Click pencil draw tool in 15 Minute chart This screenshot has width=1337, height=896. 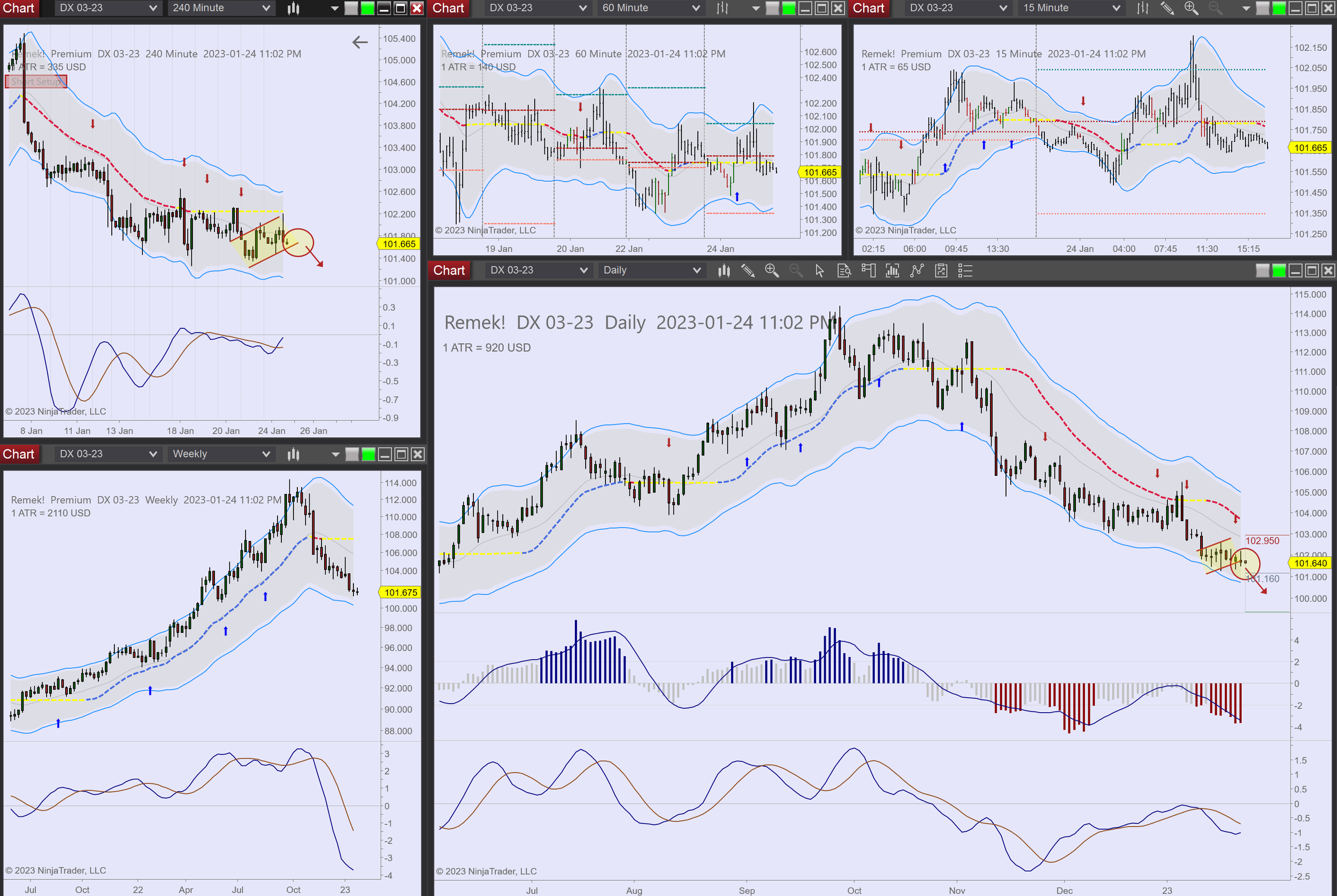(x=1166, y=8)
